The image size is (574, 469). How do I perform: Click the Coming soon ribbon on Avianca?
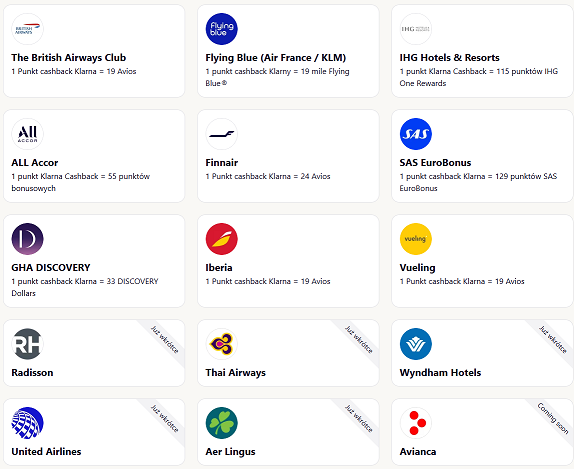[x=553, y=418]
